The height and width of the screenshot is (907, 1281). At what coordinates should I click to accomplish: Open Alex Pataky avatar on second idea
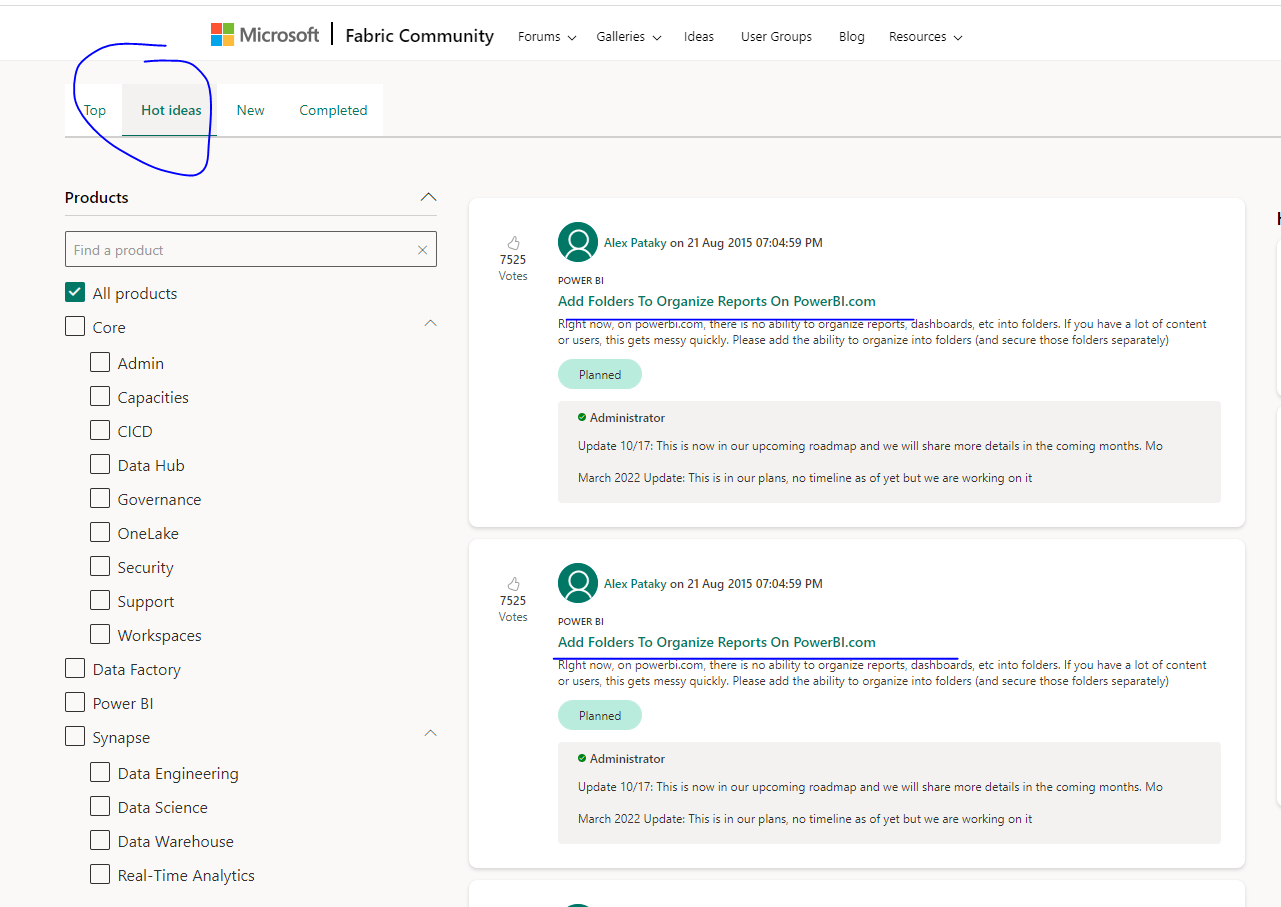coord(578,583)
